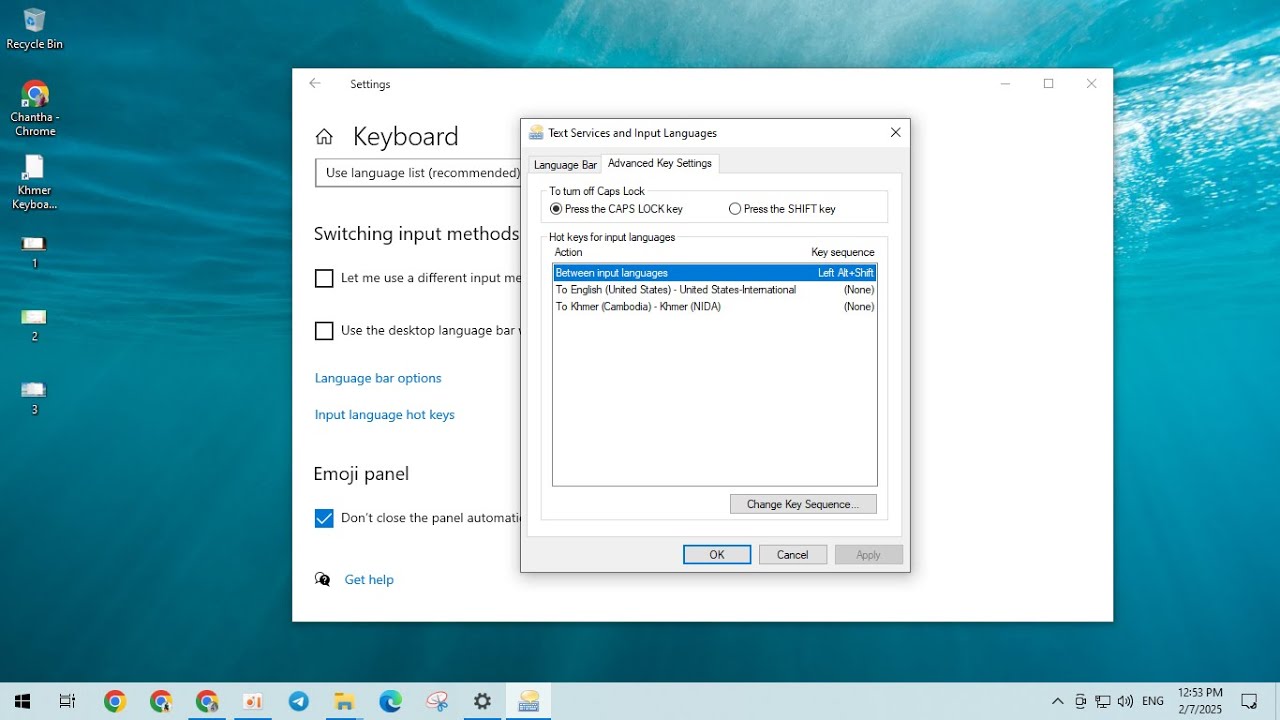Click the Text Services dialog title icon
Screen dimensions: 1280x720
coord(536,133)
